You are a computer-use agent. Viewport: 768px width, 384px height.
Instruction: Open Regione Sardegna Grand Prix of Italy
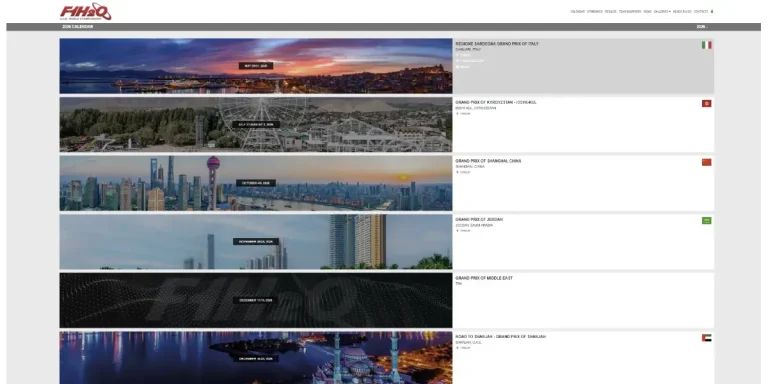497,44
